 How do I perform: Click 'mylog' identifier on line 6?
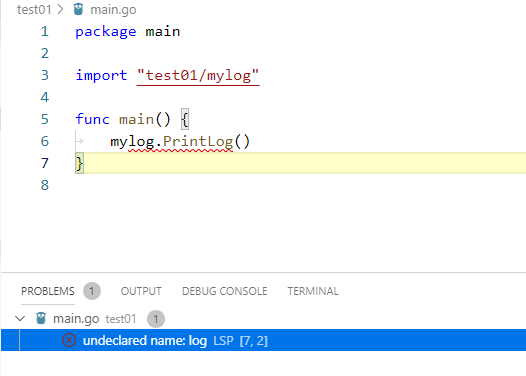[132, 142]
